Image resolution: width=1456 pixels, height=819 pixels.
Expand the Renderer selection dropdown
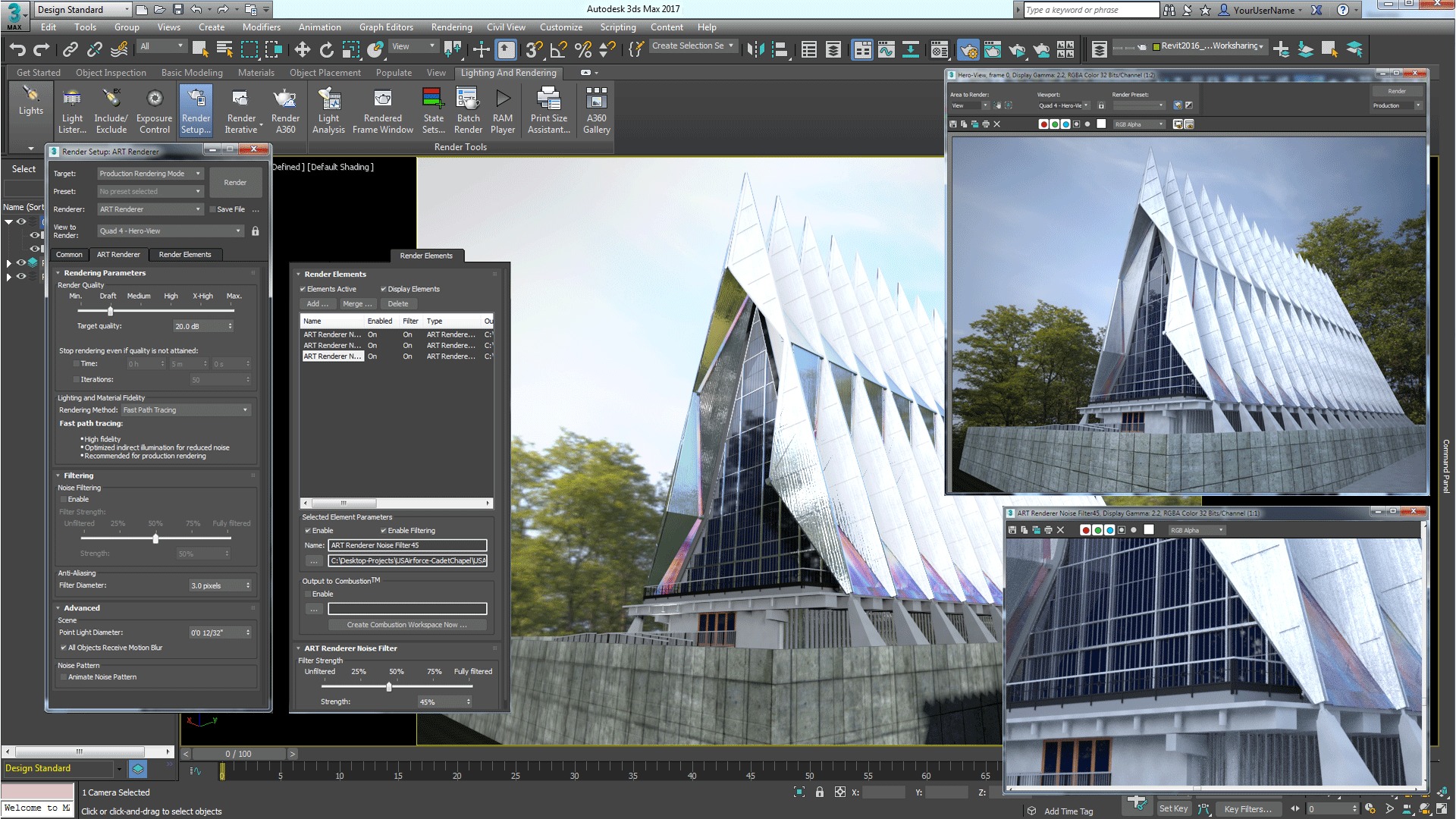click(198, 209)
